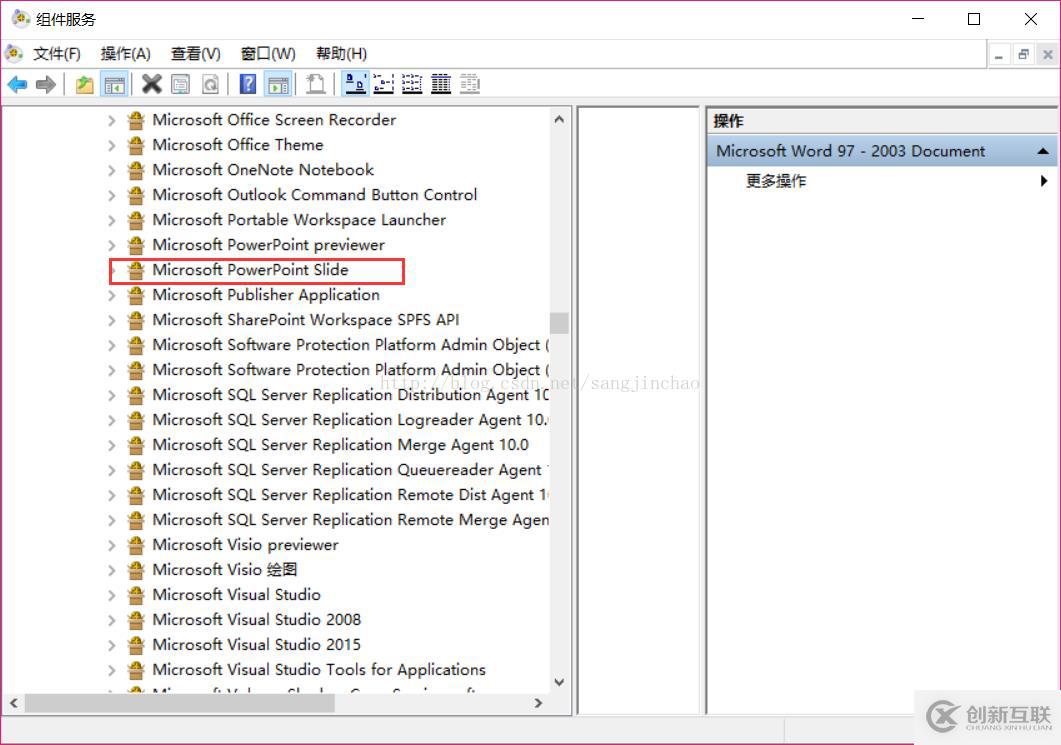The height and width of the screenshot is (745, 1061).
Task: Open the 查看(V) menu
Action: coord(196,53)
